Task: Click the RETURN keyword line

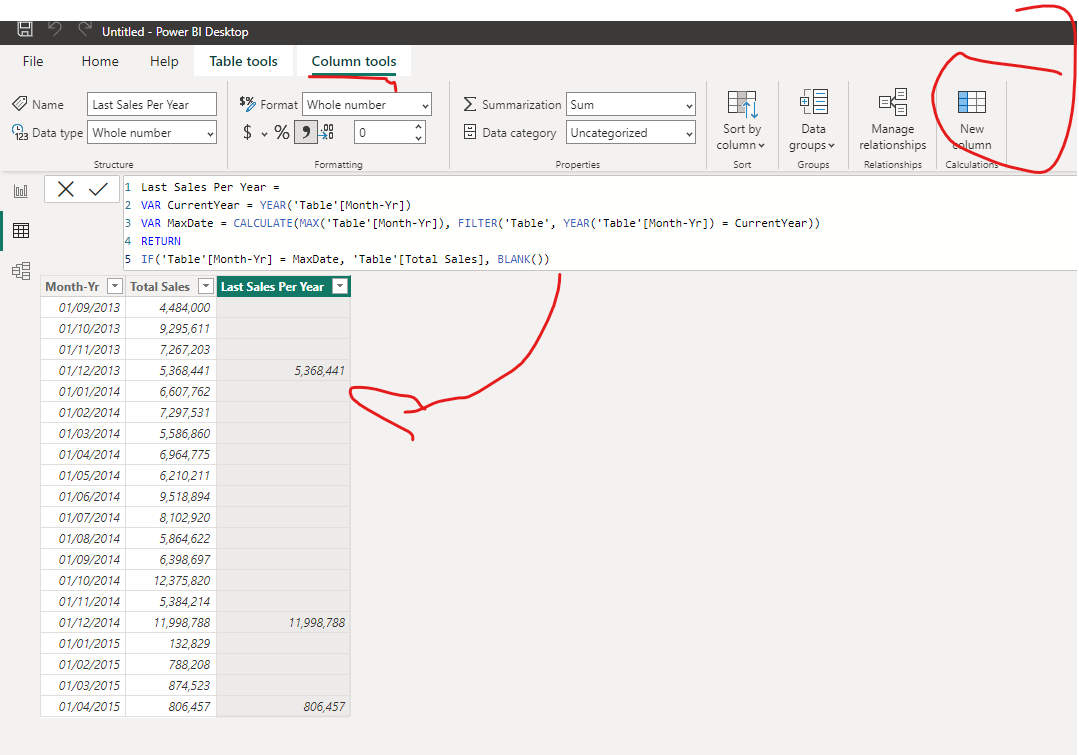Action: tap(160, 241)
